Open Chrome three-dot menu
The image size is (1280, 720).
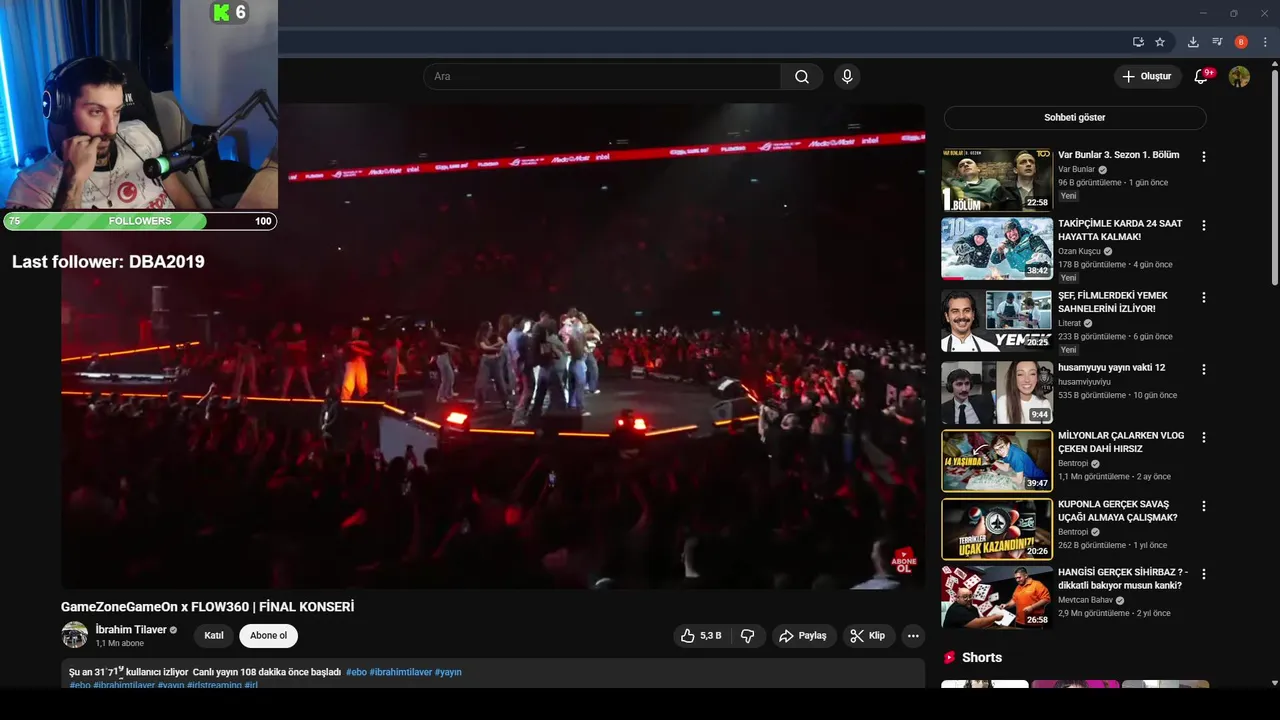(1265, 42)
